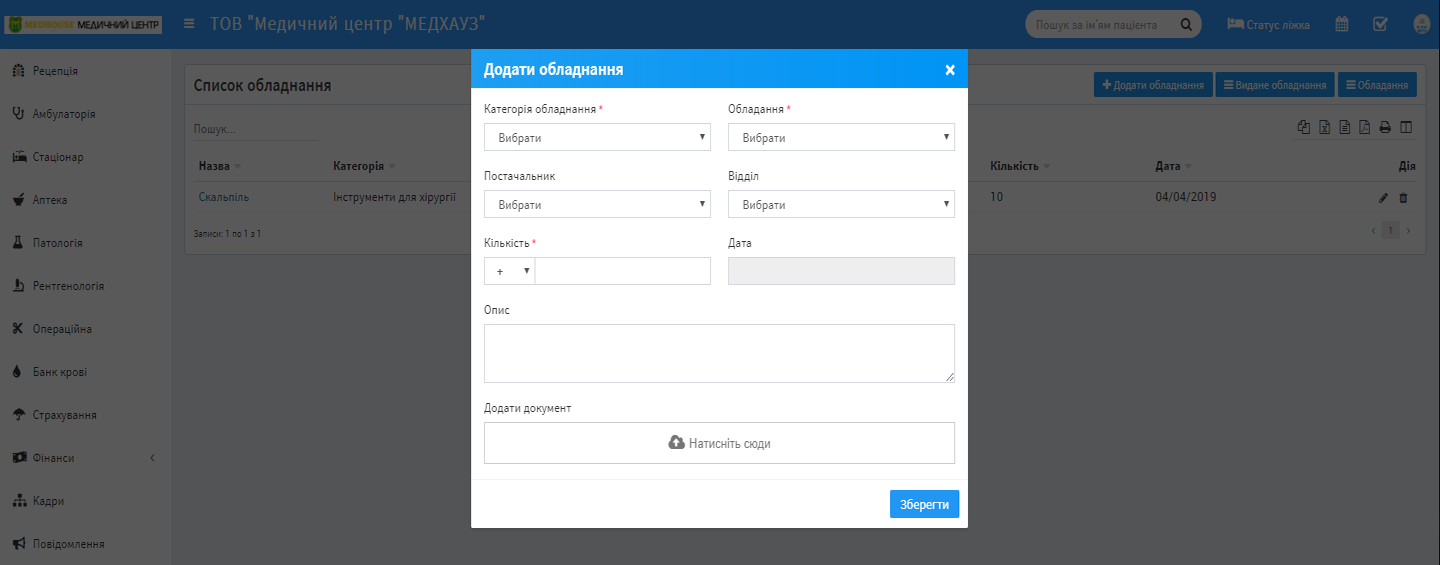Click the edit pencil for Скальпіль row

(x=1384, y=198)
